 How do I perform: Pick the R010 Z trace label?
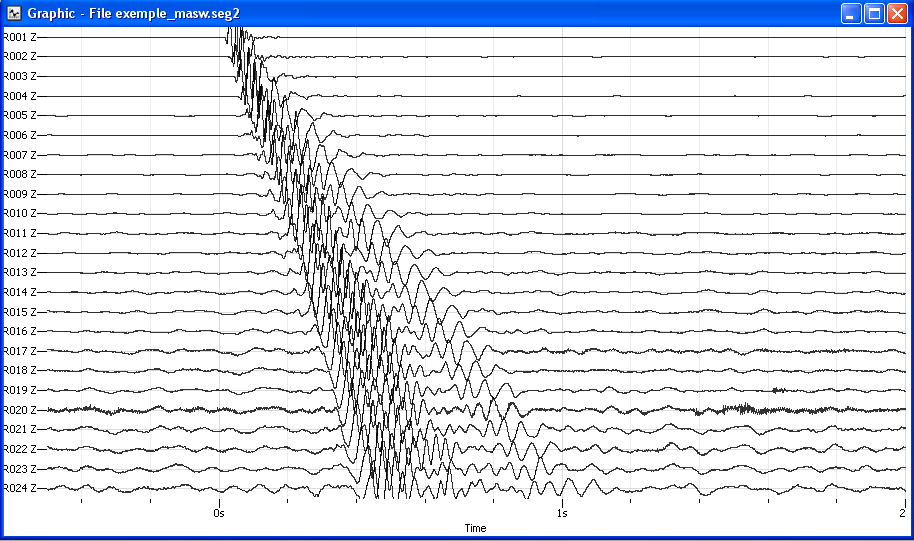pyautogui.click(x=20, y=213)
